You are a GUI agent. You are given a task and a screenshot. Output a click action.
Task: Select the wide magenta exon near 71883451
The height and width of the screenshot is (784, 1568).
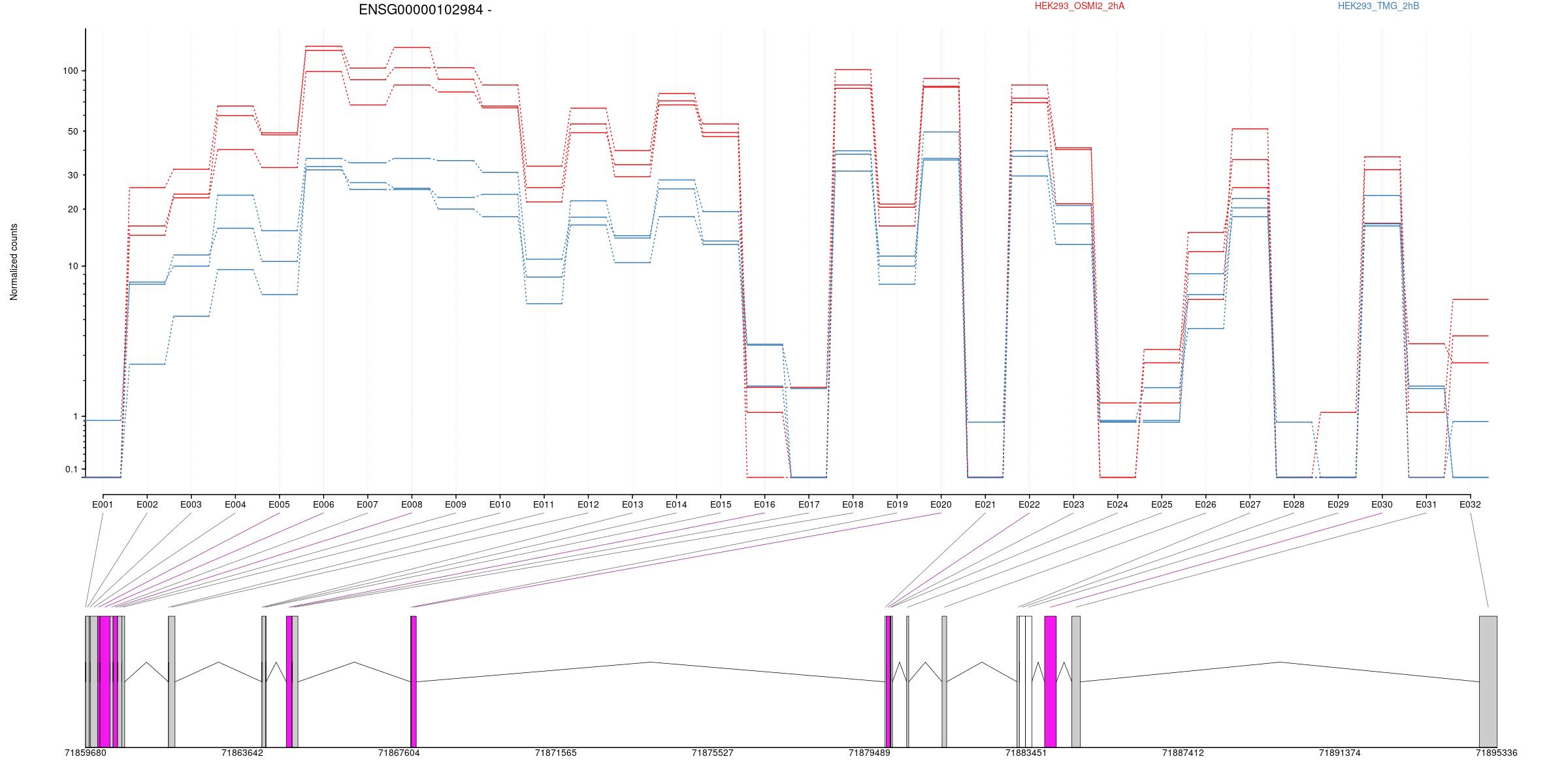(1051, 681)
